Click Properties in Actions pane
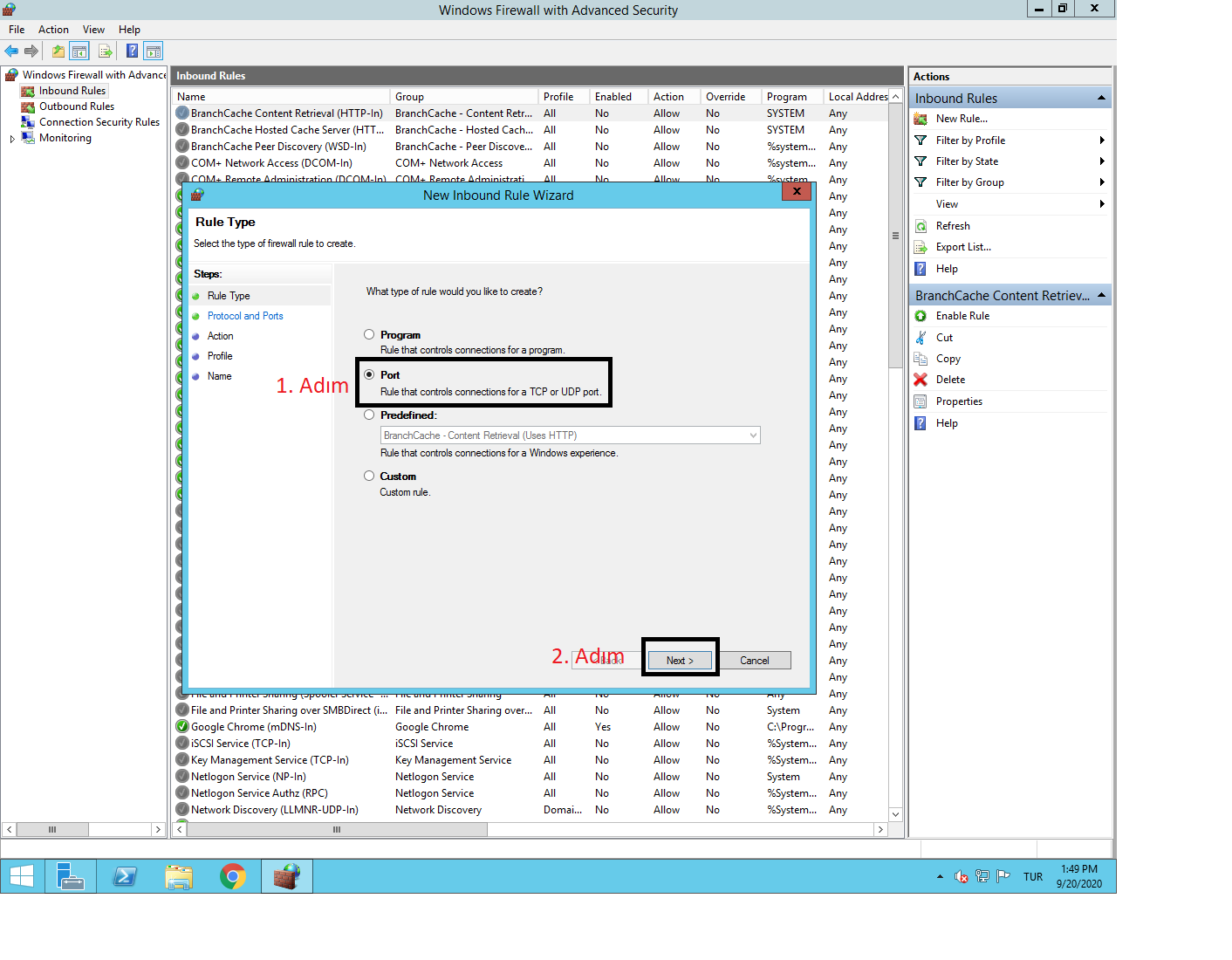Screen dimensions: 1232x960 coord(959,401)
